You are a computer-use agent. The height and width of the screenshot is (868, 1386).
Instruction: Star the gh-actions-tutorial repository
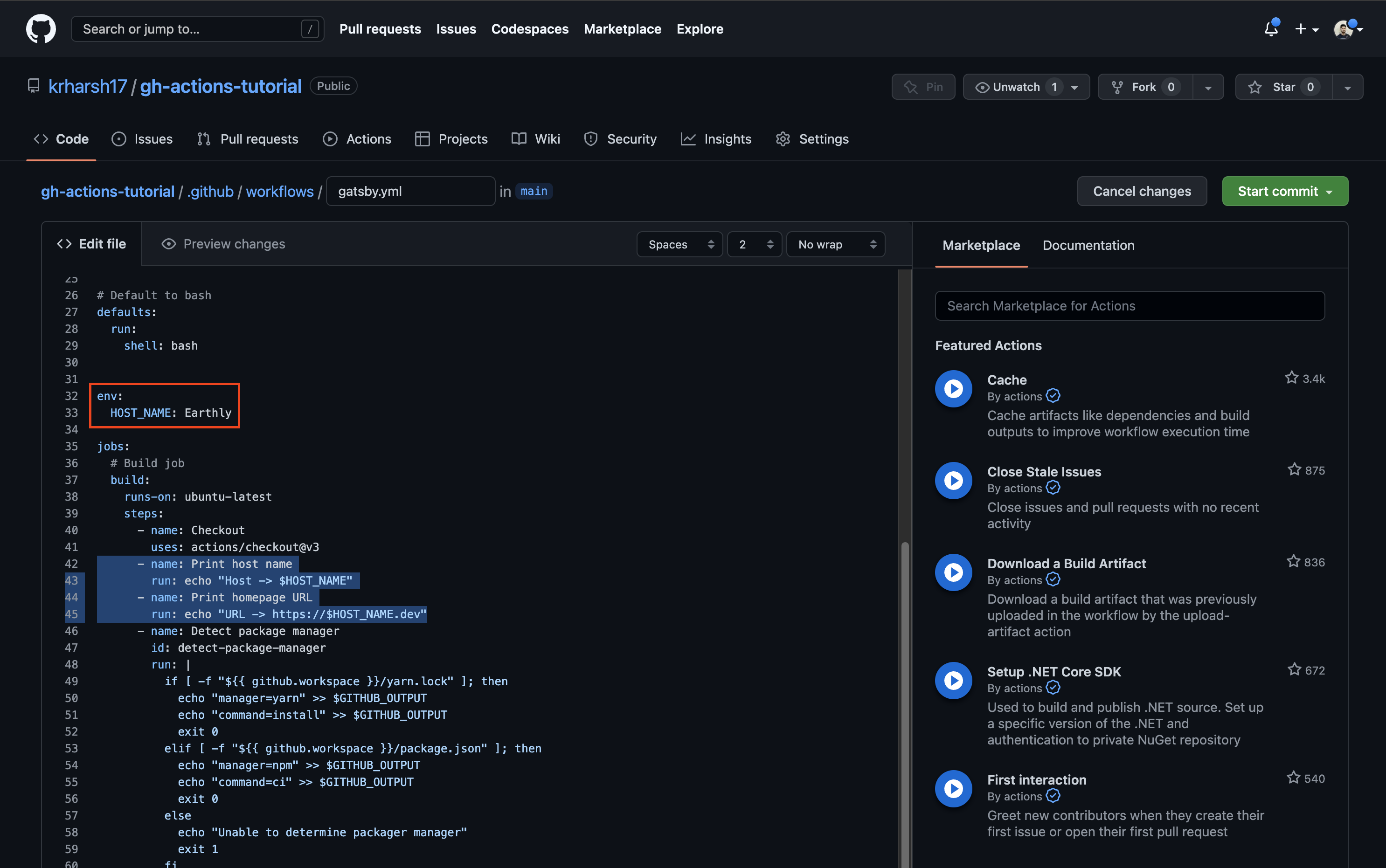click(1283, 87)
